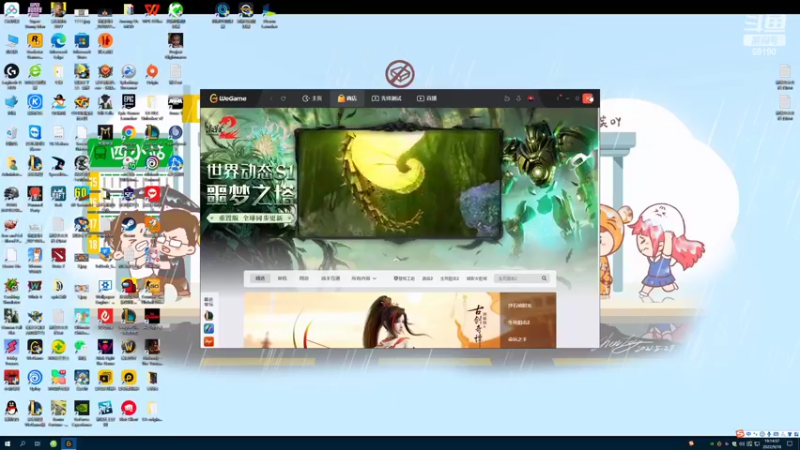Select the 单机 category tab
The height and width of the screenshot is (450, 800).
(282, 279)
